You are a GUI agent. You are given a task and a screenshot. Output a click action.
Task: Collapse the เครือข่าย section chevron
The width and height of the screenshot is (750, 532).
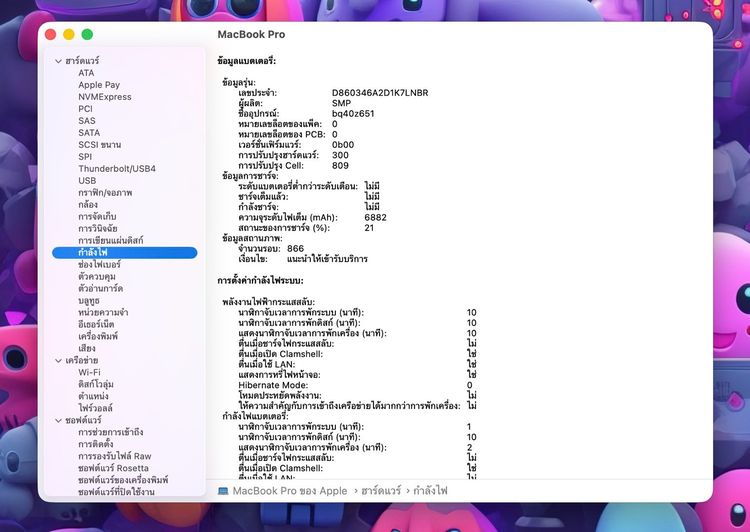[x=58, y=360]
